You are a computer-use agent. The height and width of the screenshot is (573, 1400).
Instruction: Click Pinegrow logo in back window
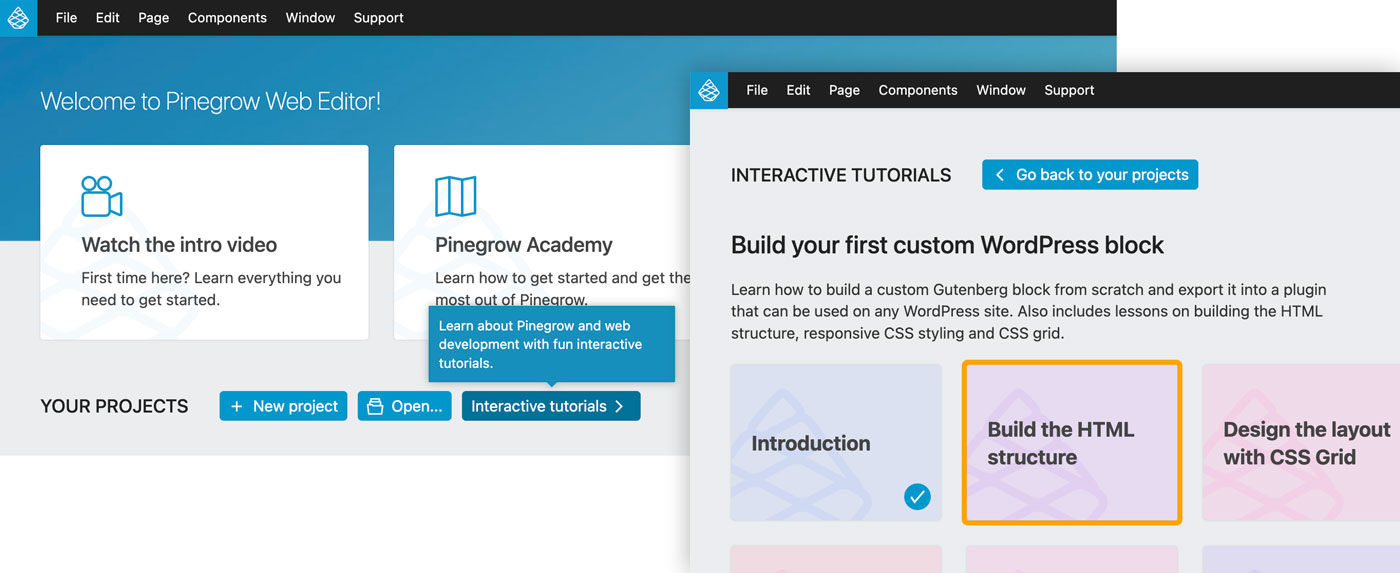click(x=18, y=18)
